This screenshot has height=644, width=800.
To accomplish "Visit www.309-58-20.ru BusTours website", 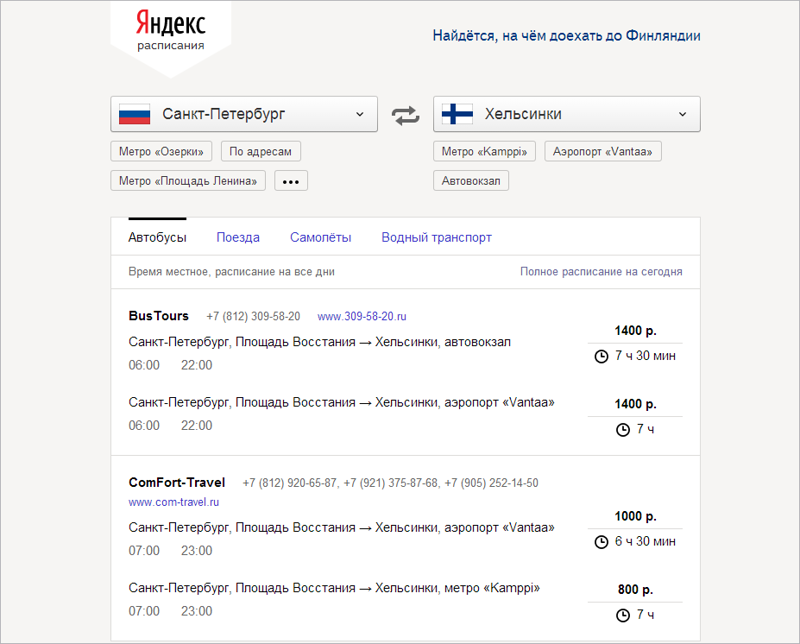I will [362, 316].
